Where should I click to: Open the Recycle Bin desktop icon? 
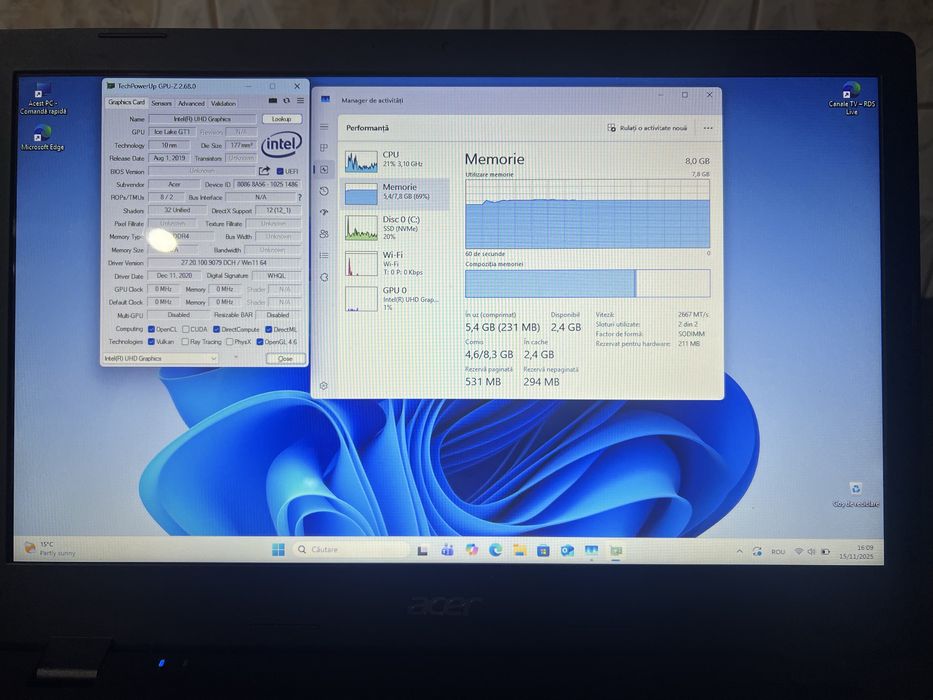[856, 495]
